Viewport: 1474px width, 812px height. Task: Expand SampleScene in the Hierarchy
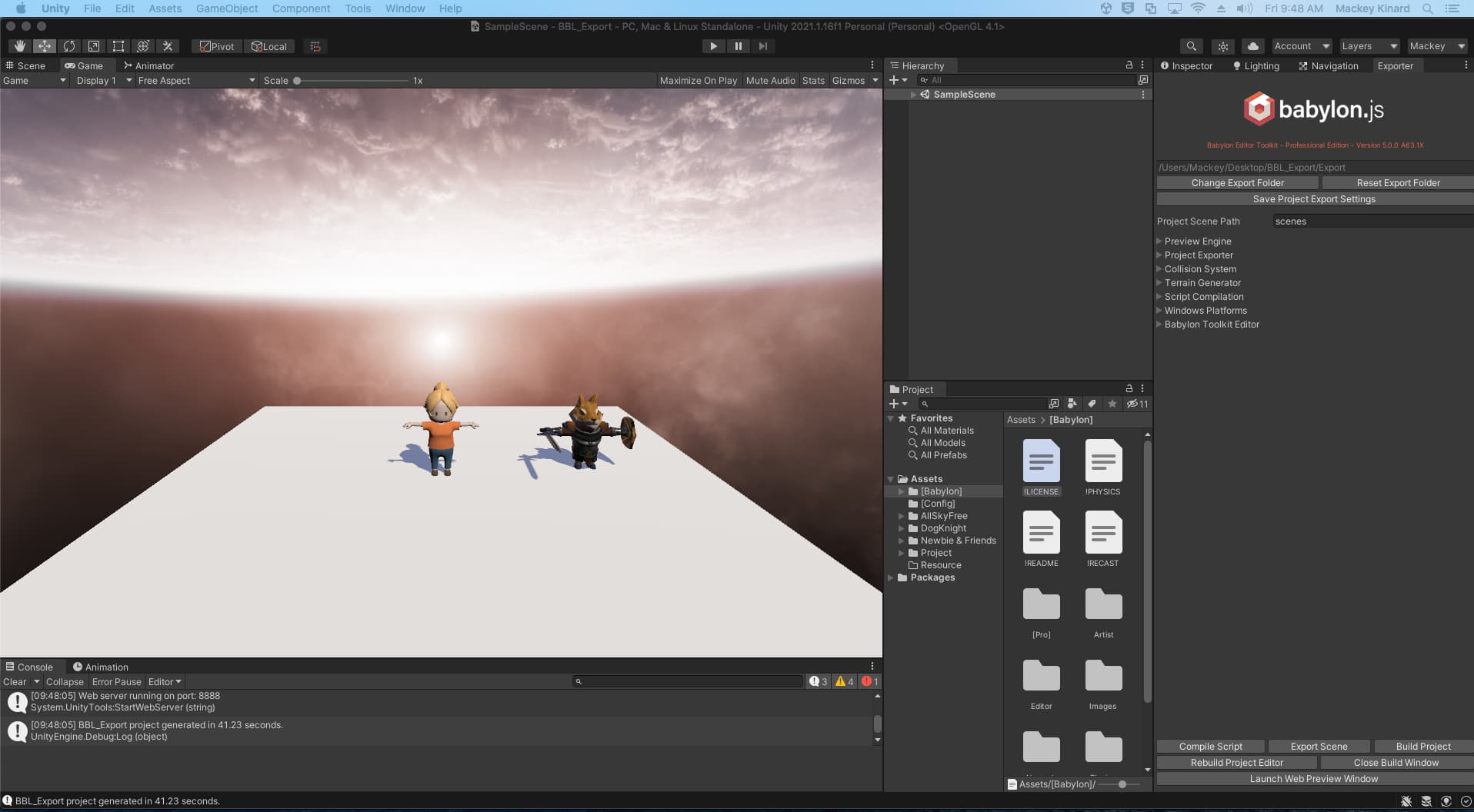(x=913, y=95)
